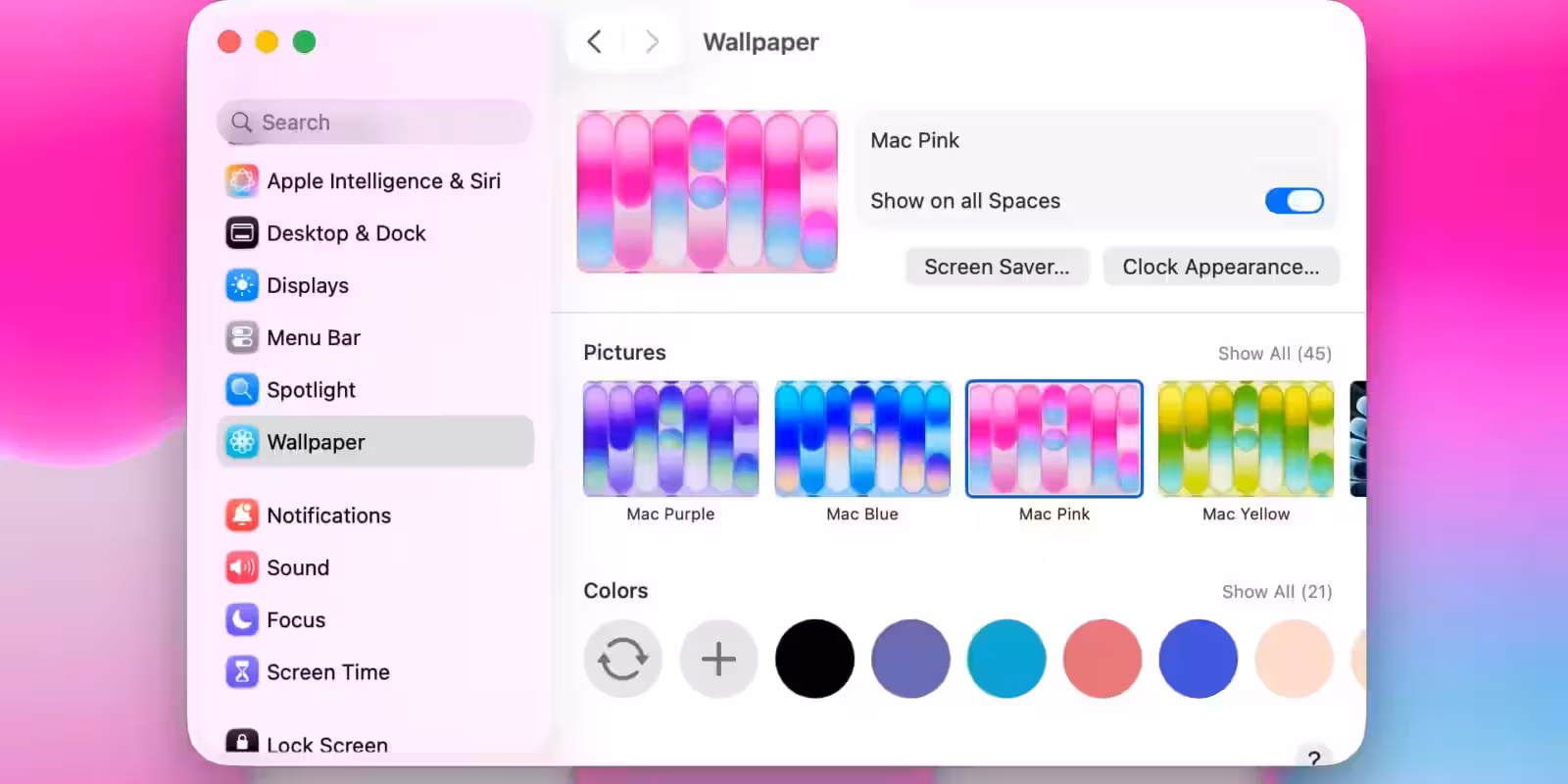1568x784 pixels.
Task: Toggle Show on all Spaces switch
Action: [1294, 201]
